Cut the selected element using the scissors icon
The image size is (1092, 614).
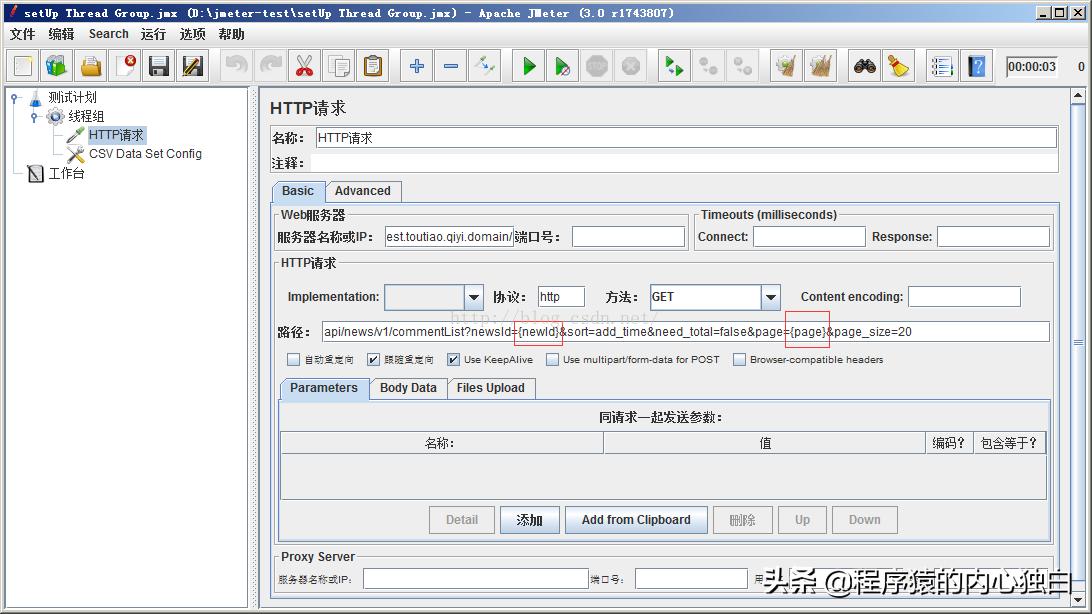click(x=303, y=65)
